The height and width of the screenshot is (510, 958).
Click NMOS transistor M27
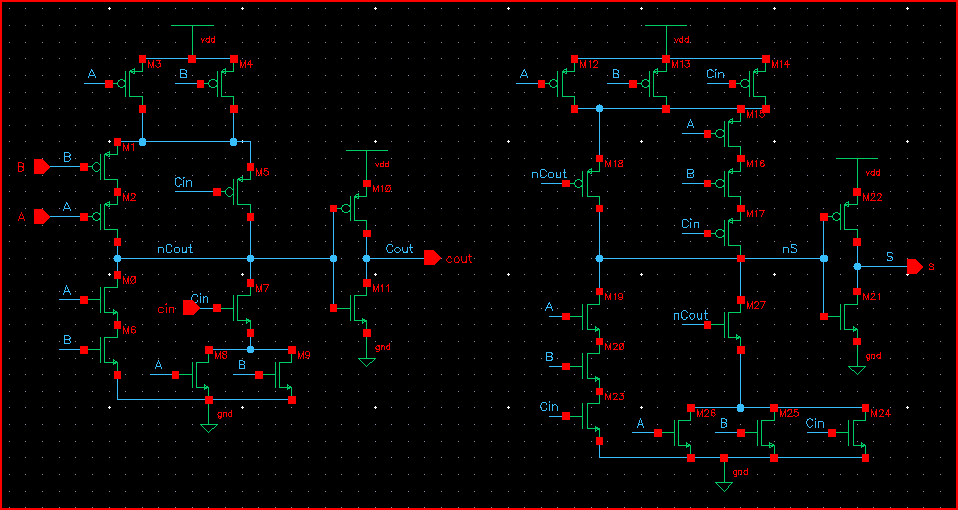(735, 324)
